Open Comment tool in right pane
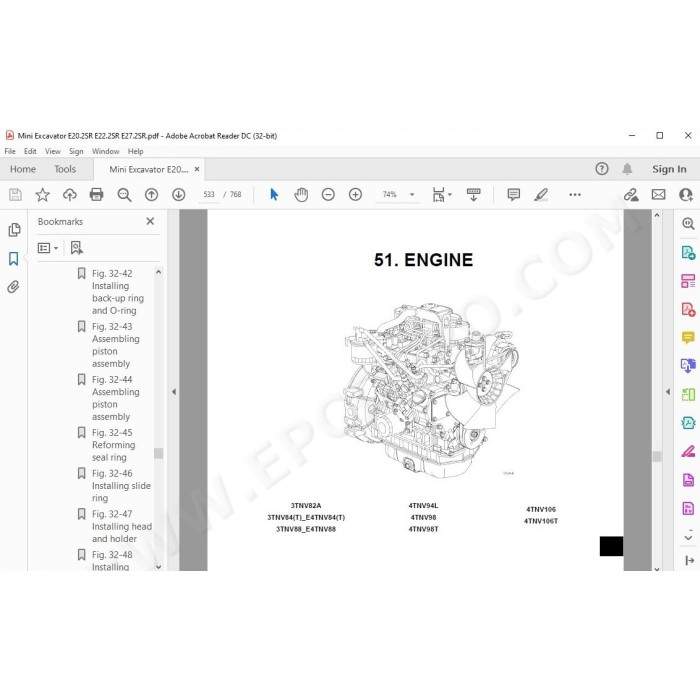Viewport: 700px width, 700px height. click(688, 338)
